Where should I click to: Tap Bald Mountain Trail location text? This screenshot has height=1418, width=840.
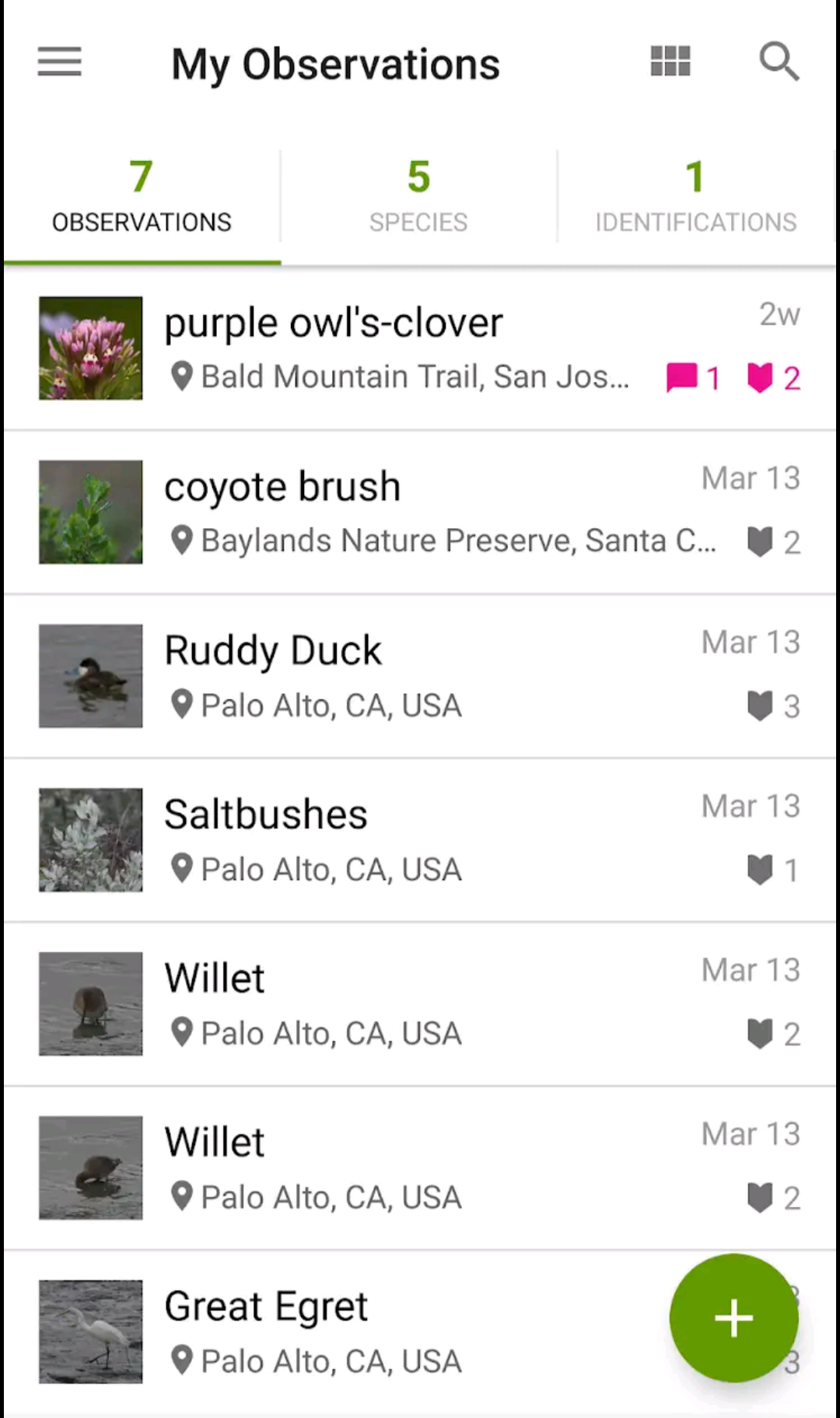tap(415, 377)
